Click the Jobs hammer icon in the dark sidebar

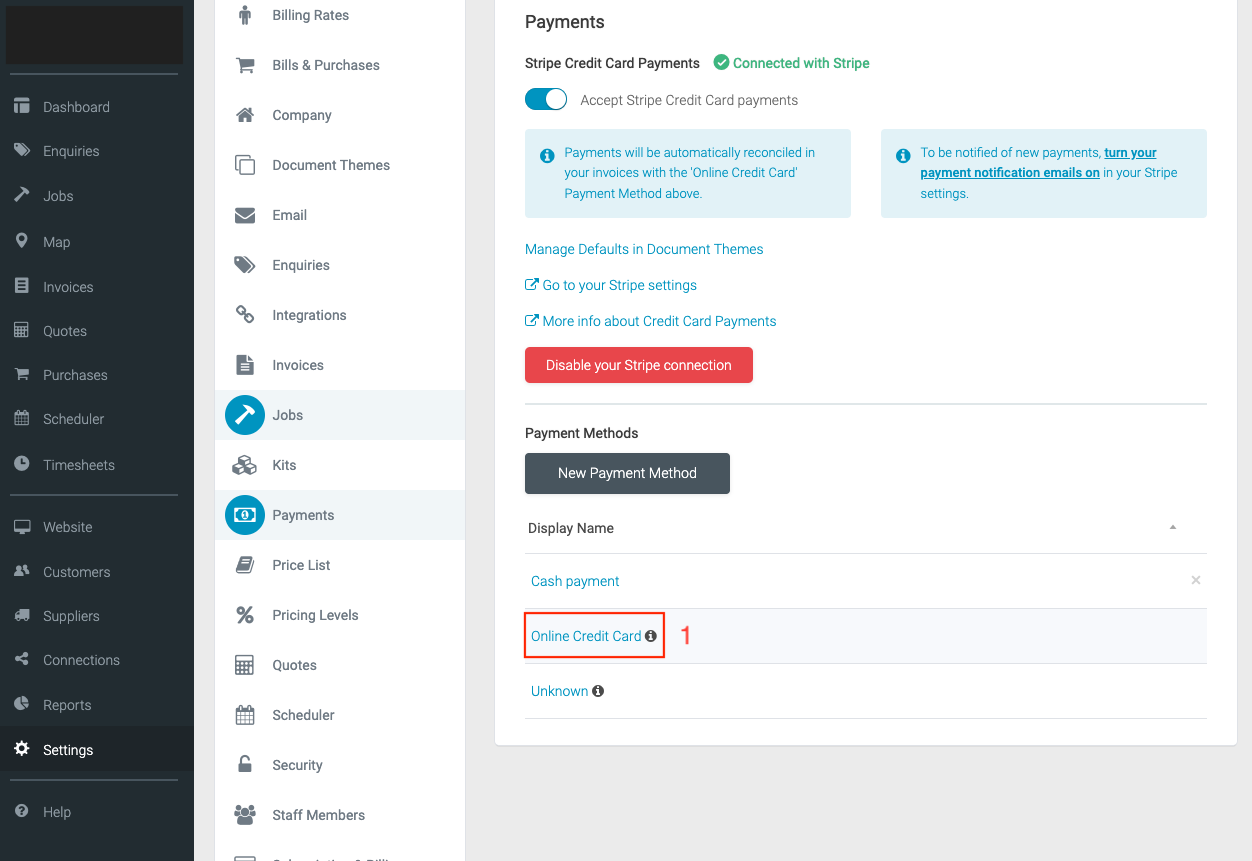tap(22, 195)
